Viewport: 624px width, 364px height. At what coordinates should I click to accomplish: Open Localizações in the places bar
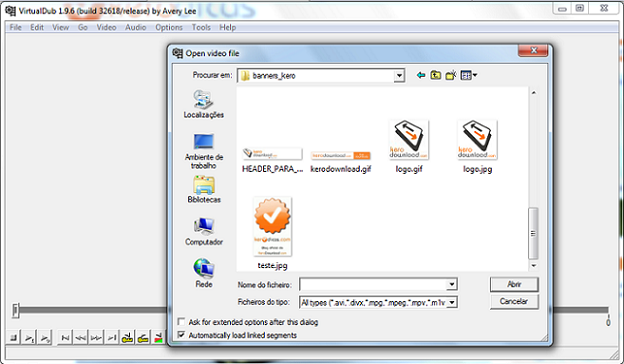204,104
